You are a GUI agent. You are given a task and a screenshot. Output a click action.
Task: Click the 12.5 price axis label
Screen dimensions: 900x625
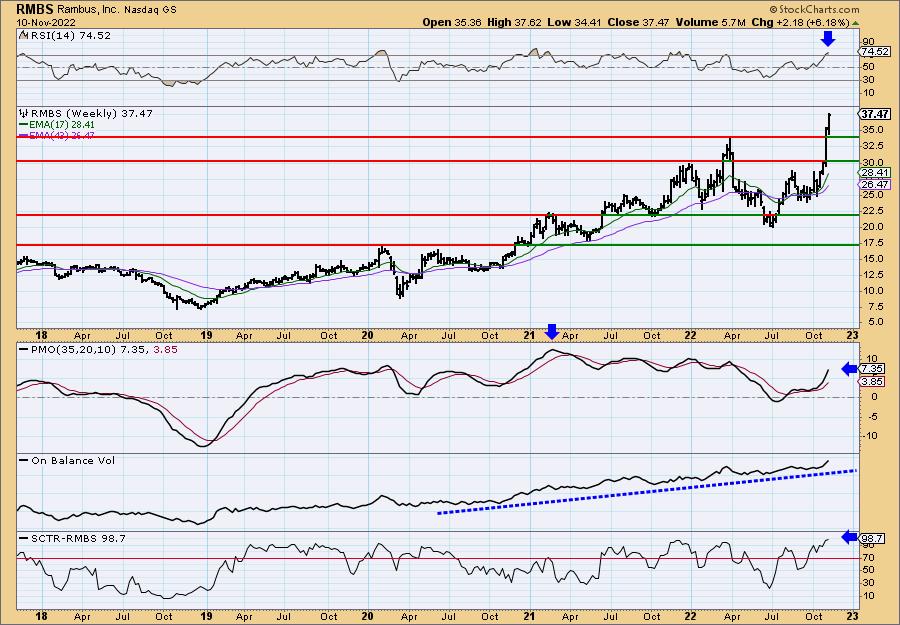pos(872,275)
